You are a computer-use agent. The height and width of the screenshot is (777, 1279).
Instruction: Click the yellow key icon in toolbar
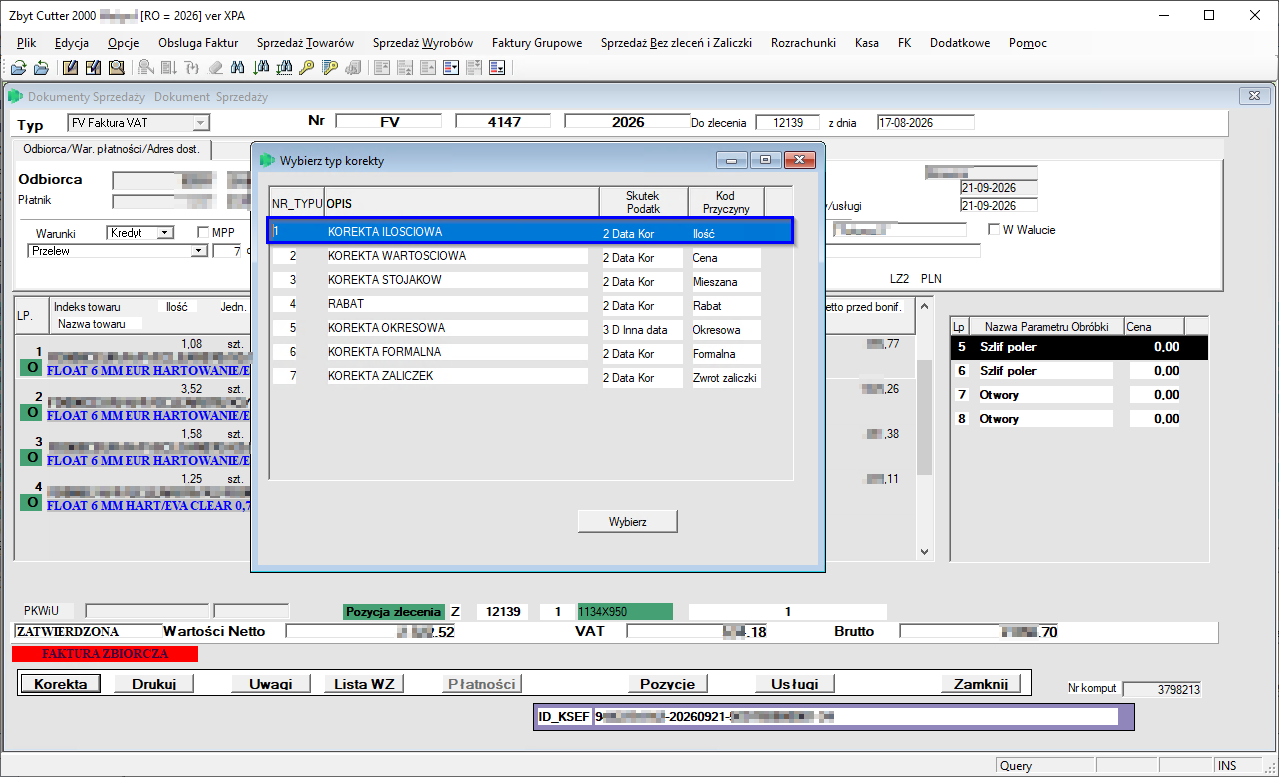[307, 68]
